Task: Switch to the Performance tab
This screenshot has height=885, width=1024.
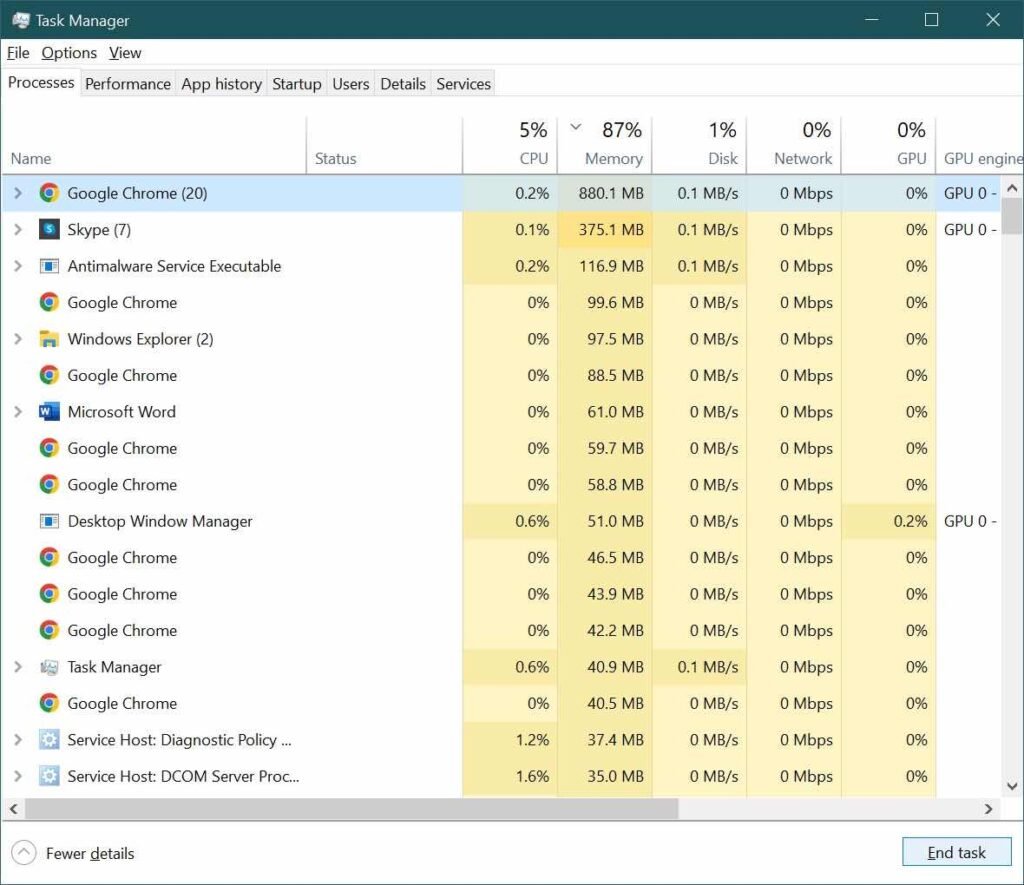Action: point(128,84)
